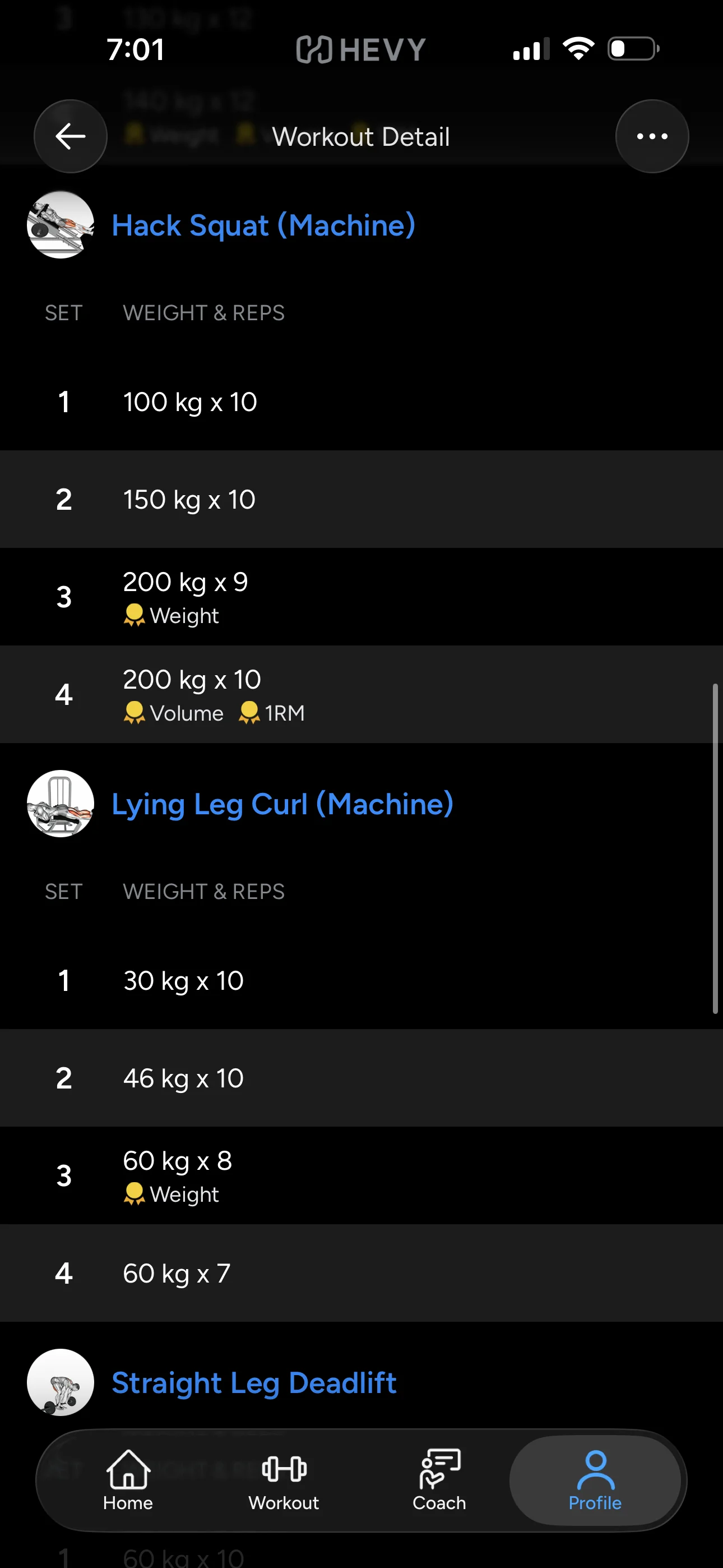723x1568 pixels.
Task: Select Hack Squat set 2 row 150 kg
Action: 361,499
